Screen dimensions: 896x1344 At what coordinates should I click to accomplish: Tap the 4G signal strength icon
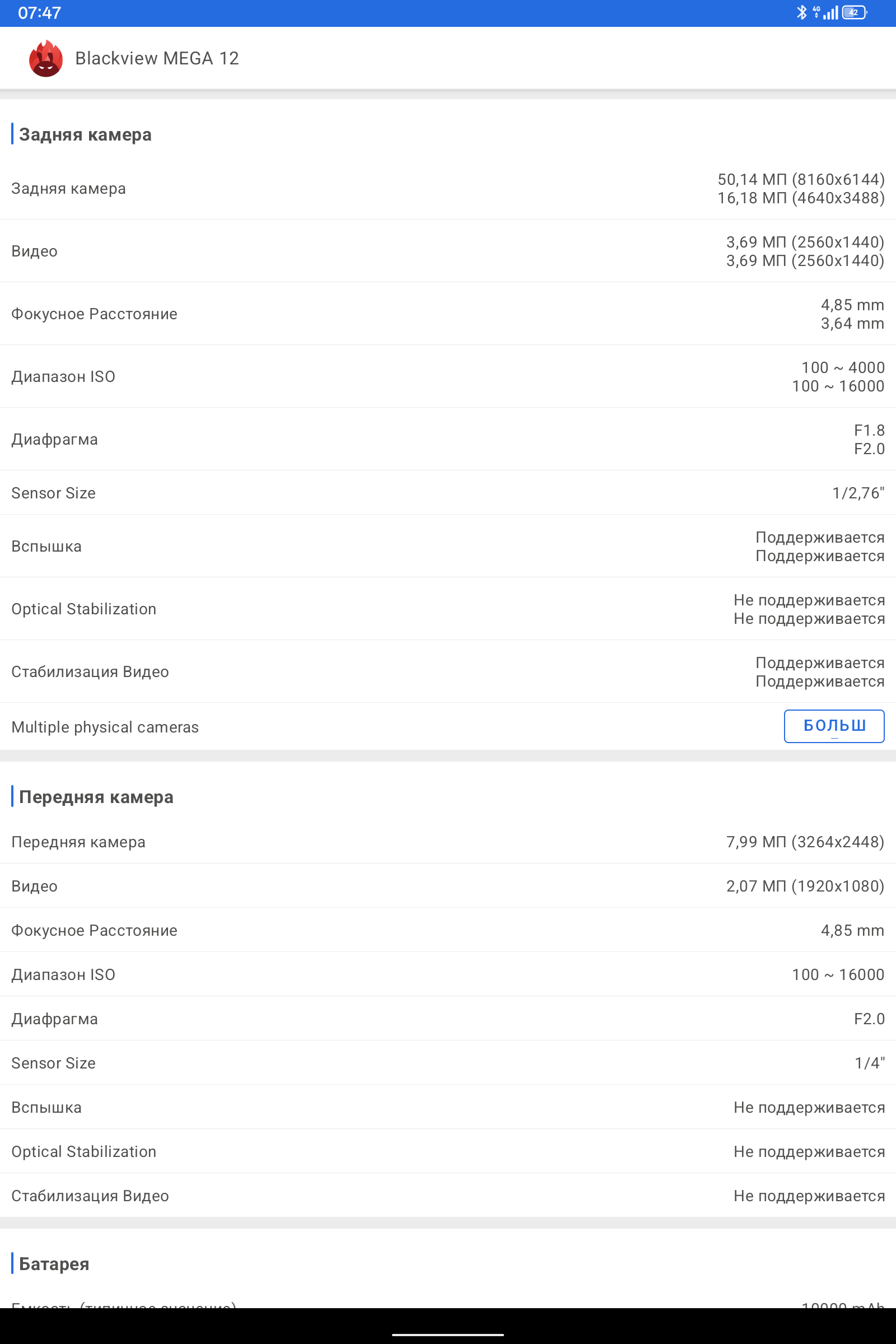click(827, 12)
